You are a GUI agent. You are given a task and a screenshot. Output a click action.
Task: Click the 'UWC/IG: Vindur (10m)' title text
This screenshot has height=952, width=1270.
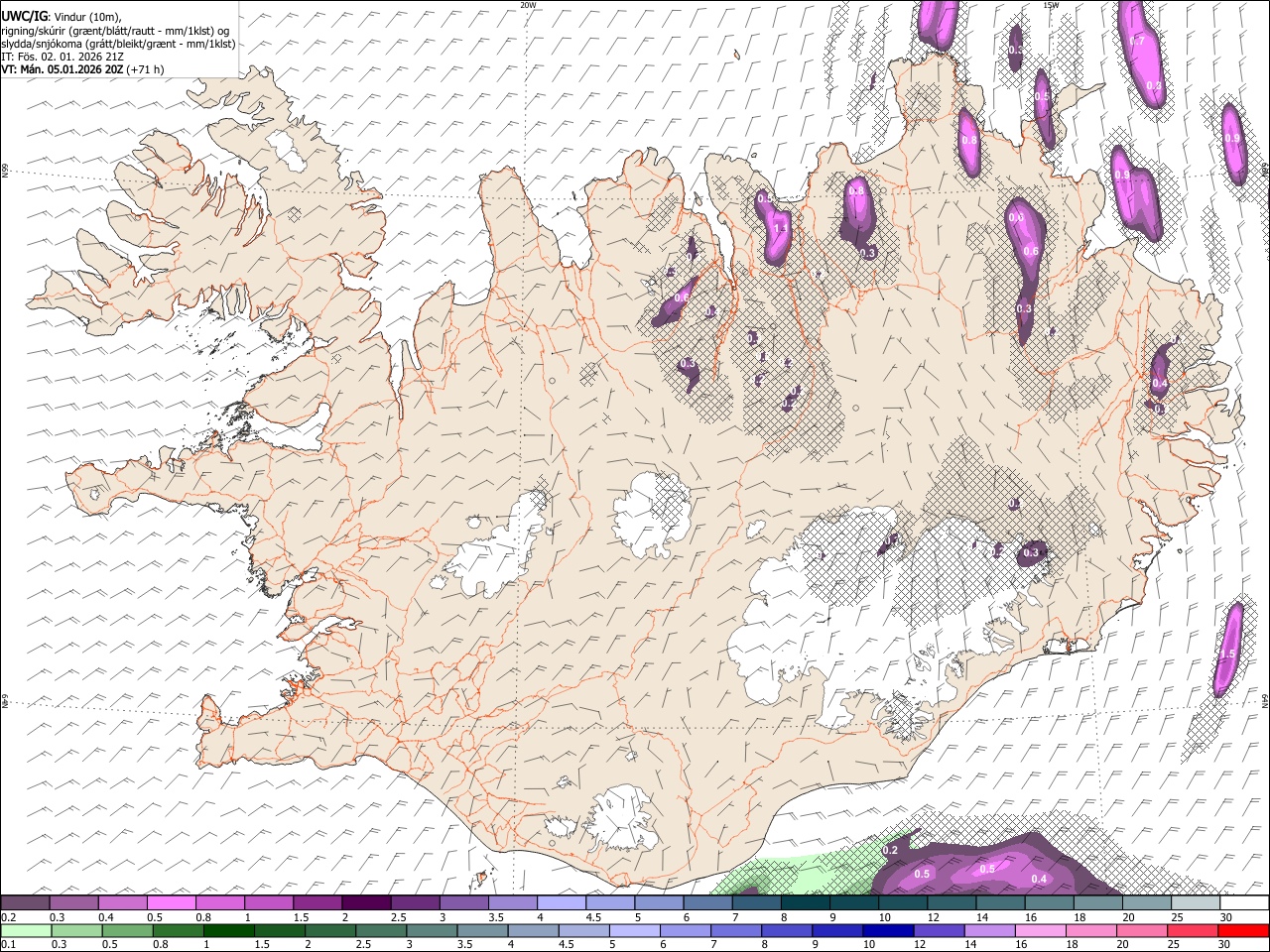[x=61, y=16]
